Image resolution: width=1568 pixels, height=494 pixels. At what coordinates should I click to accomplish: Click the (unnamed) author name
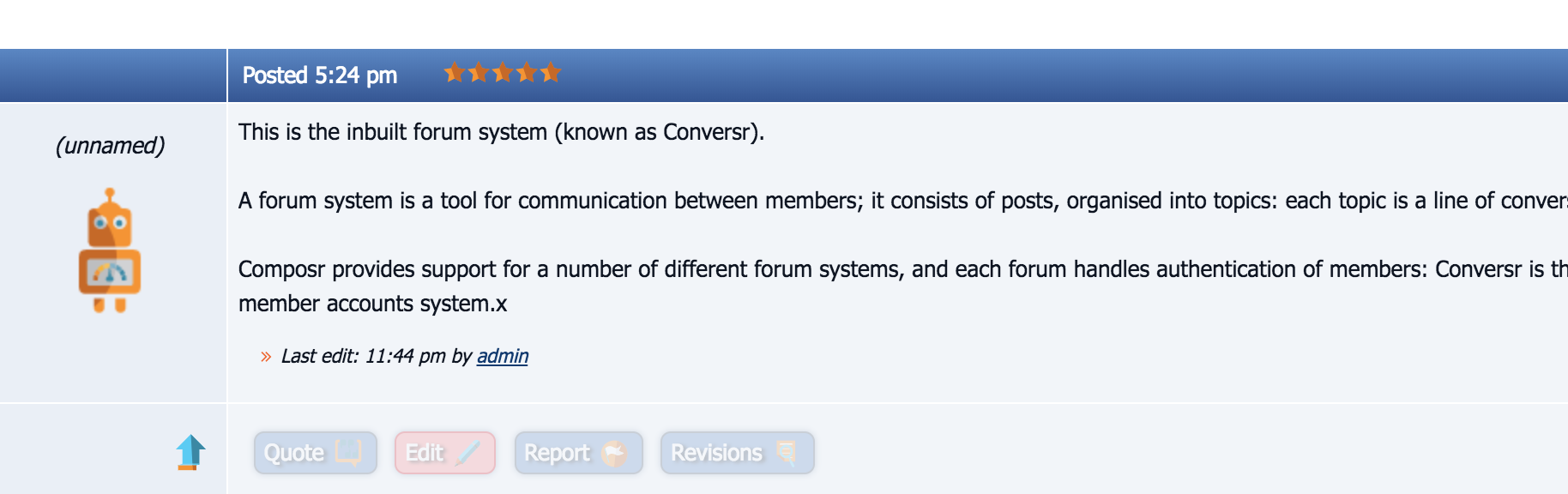point(110,146)
